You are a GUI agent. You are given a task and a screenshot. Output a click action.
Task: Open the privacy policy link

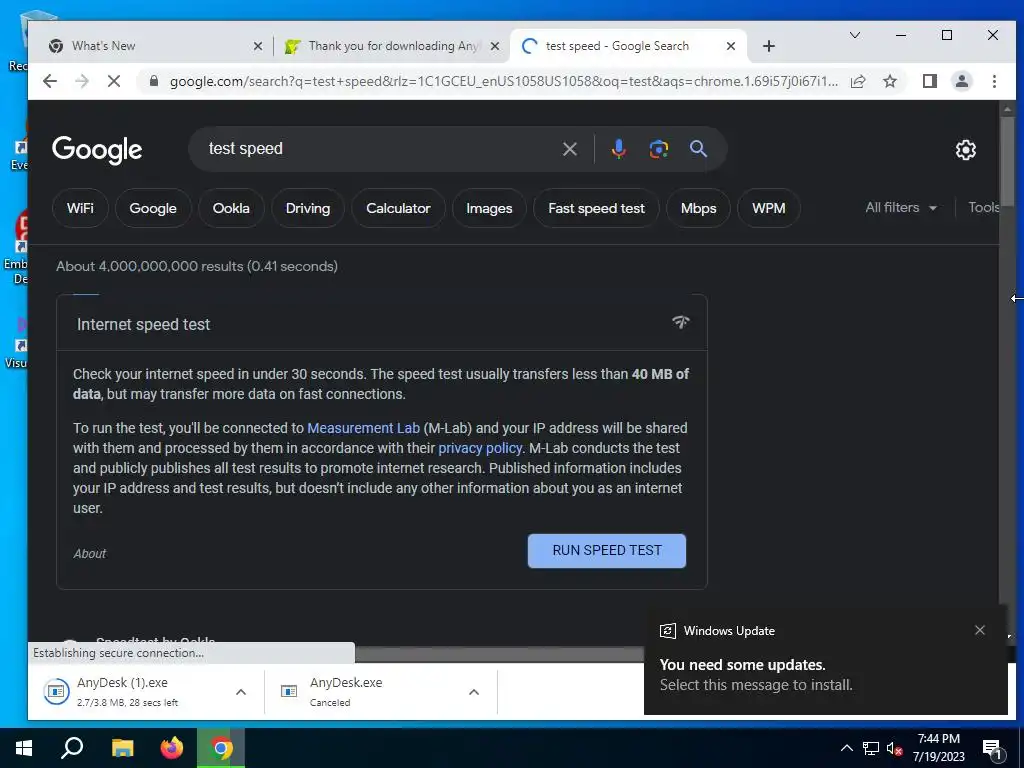click(x=480, y=448)
